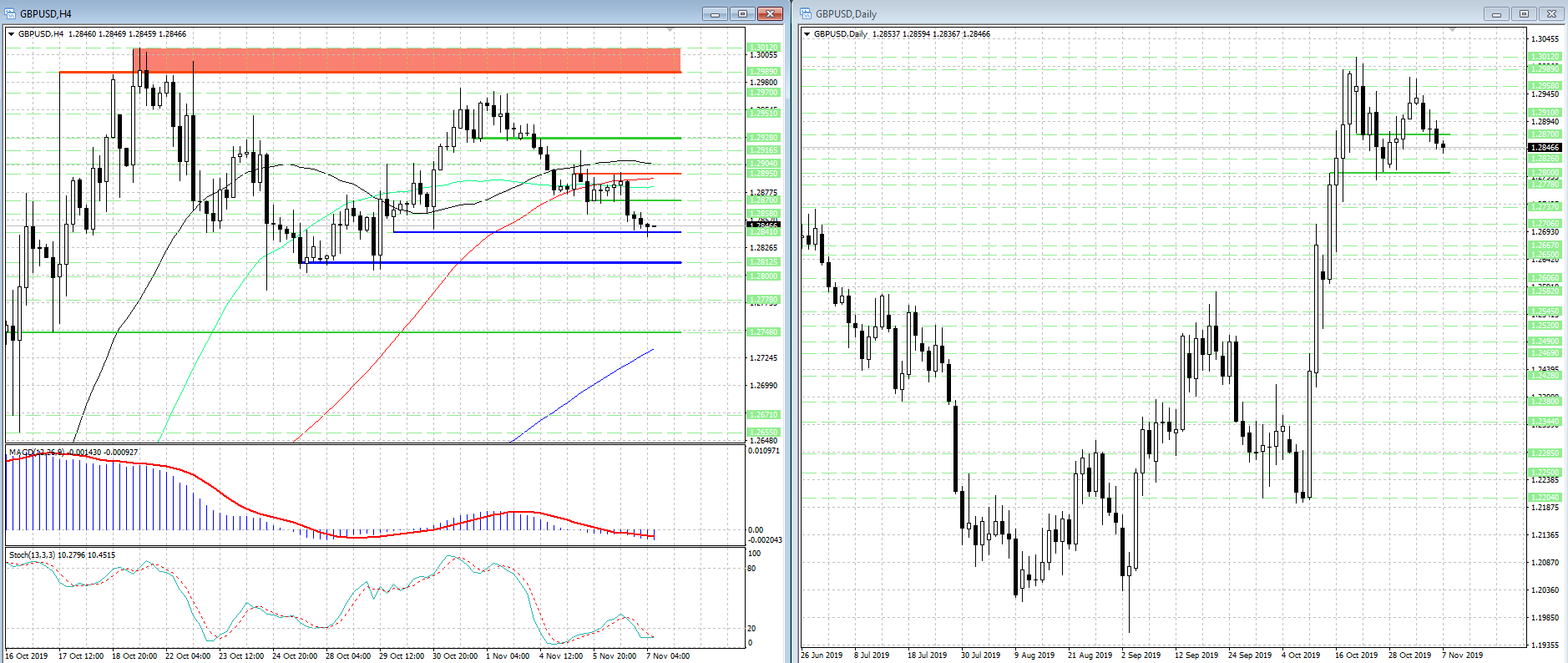Viewport: 1568px width, 663px height.
Task: Maximize the GBPUSD,Daily chart window
Action: [1524, 13]
